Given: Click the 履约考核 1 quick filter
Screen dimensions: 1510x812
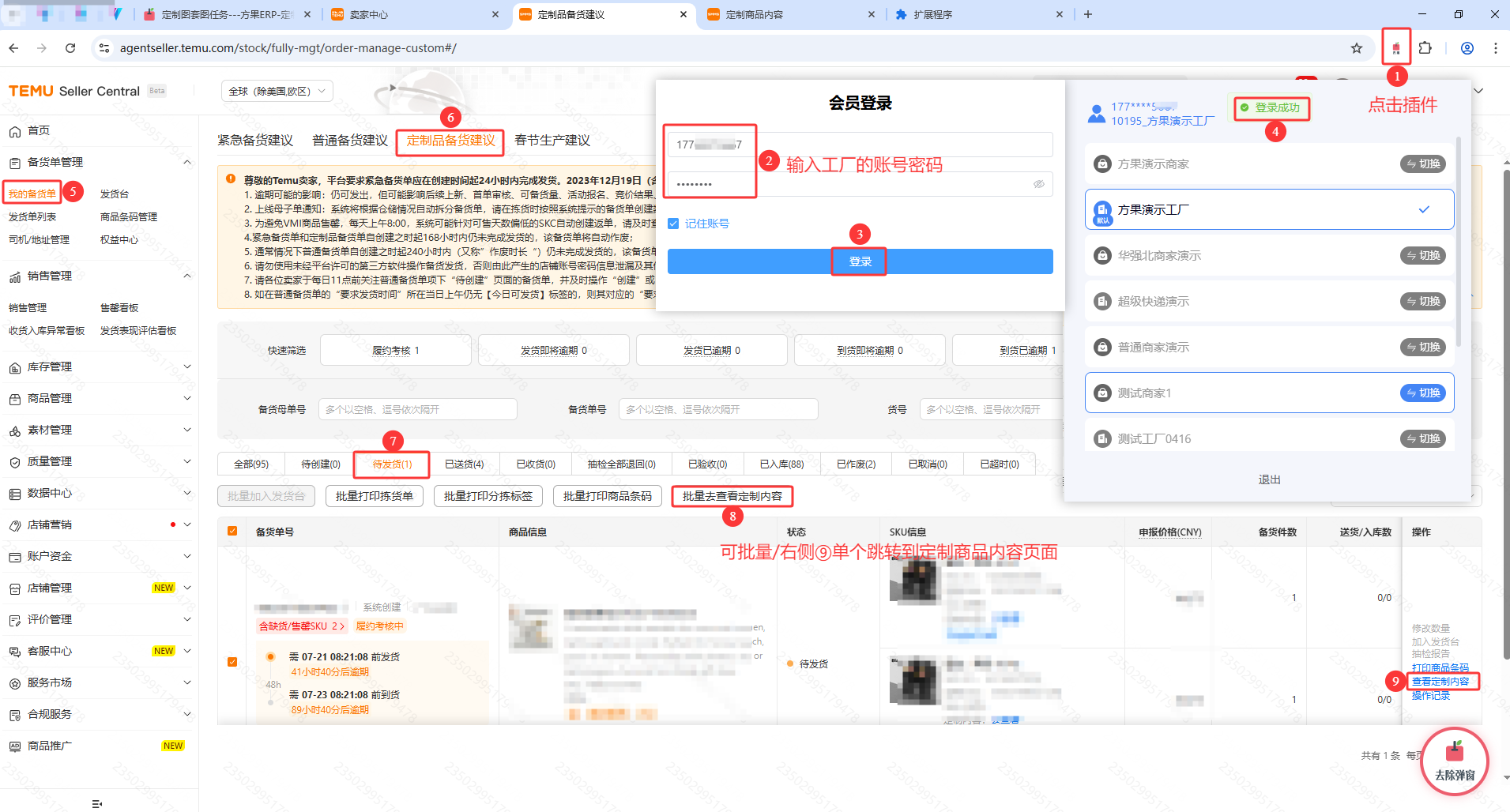Looking at the screenshot, I should click(x=396, y=351).
